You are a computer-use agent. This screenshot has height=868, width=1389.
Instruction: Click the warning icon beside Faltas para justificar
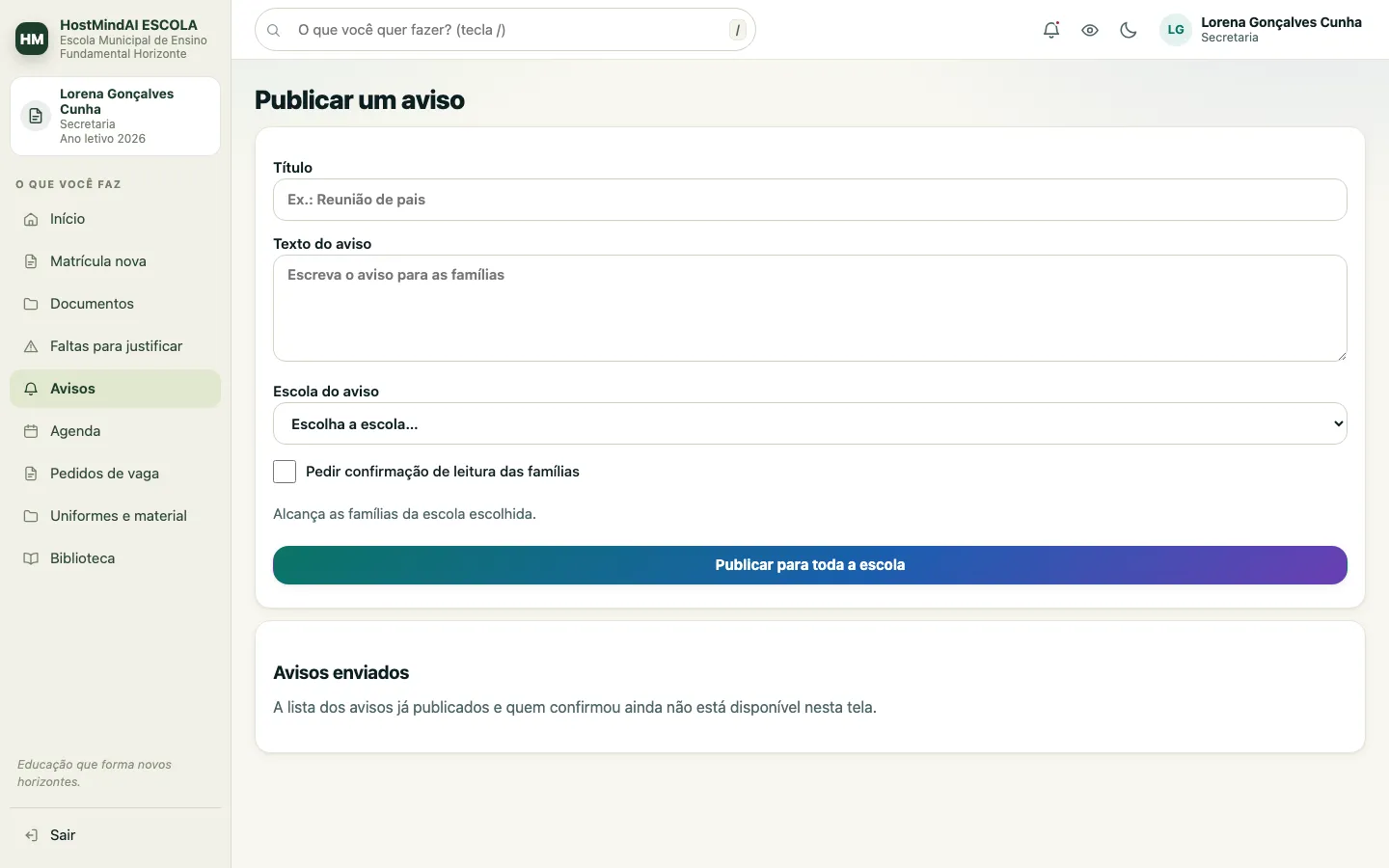(x=31, y=346)
